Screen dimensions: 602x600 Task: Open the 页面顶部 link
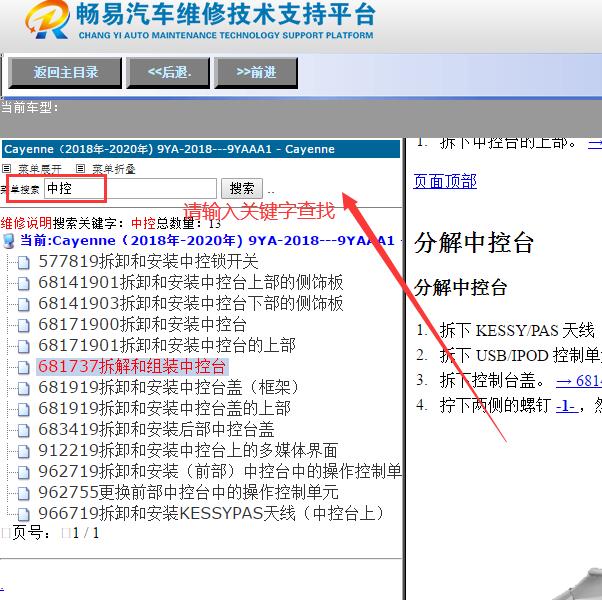pyautogui.click(x=445, y=181)
